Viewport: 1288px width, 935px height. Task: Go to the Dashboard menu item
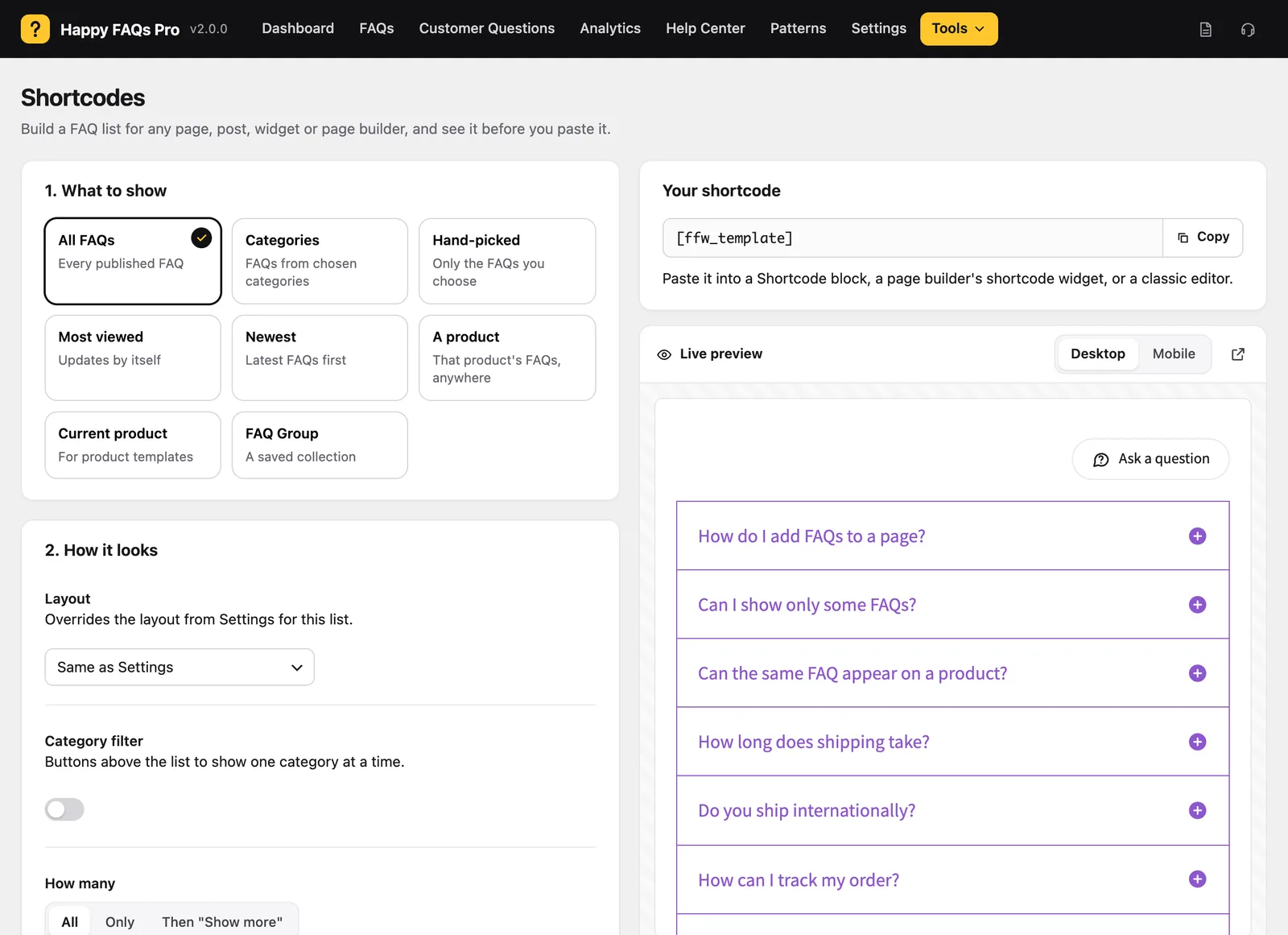pyautogui.click(x=298, y=29)
